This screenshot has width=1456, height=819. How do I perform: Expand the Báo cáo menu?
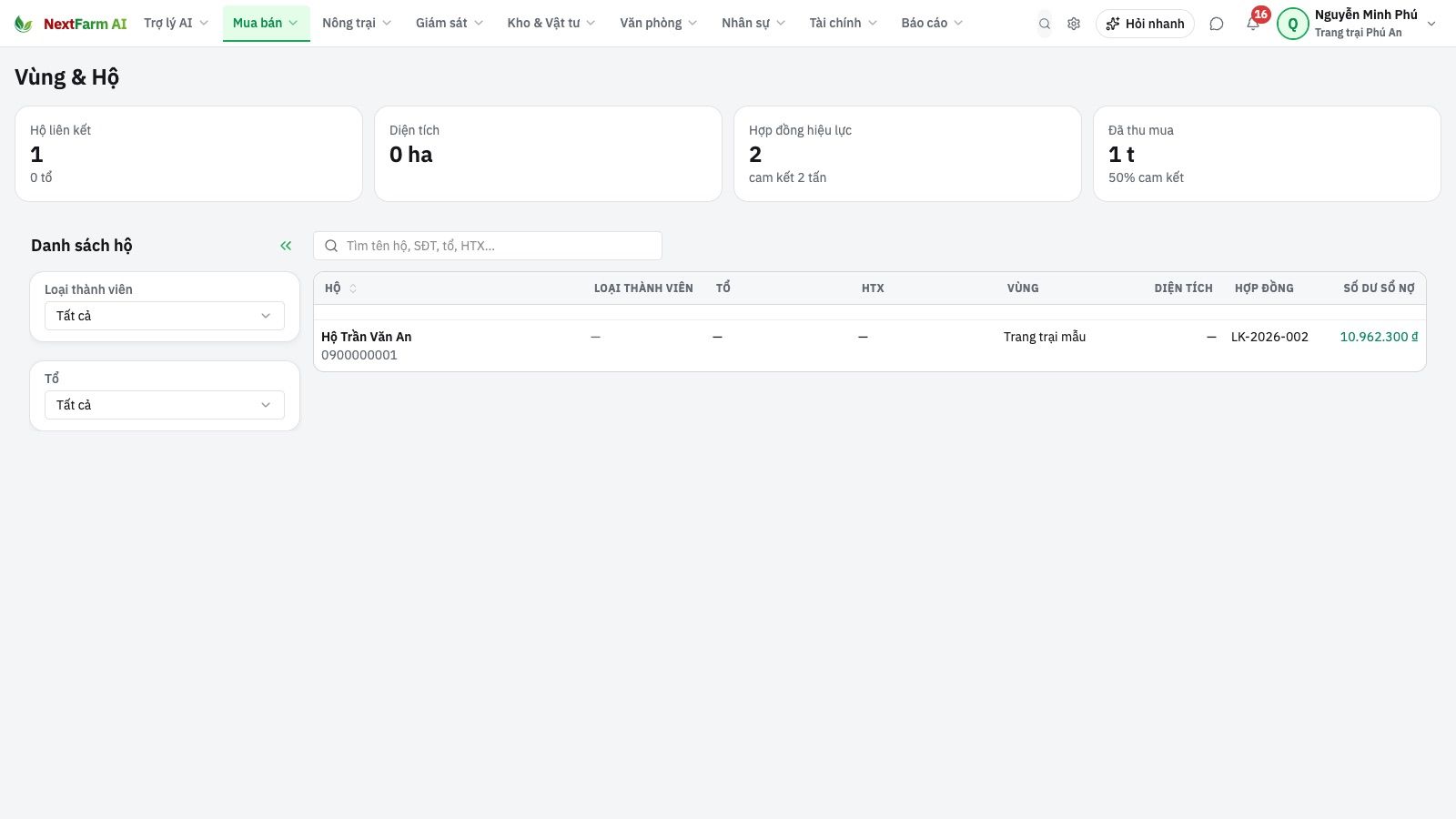click(x=932, y=23)
